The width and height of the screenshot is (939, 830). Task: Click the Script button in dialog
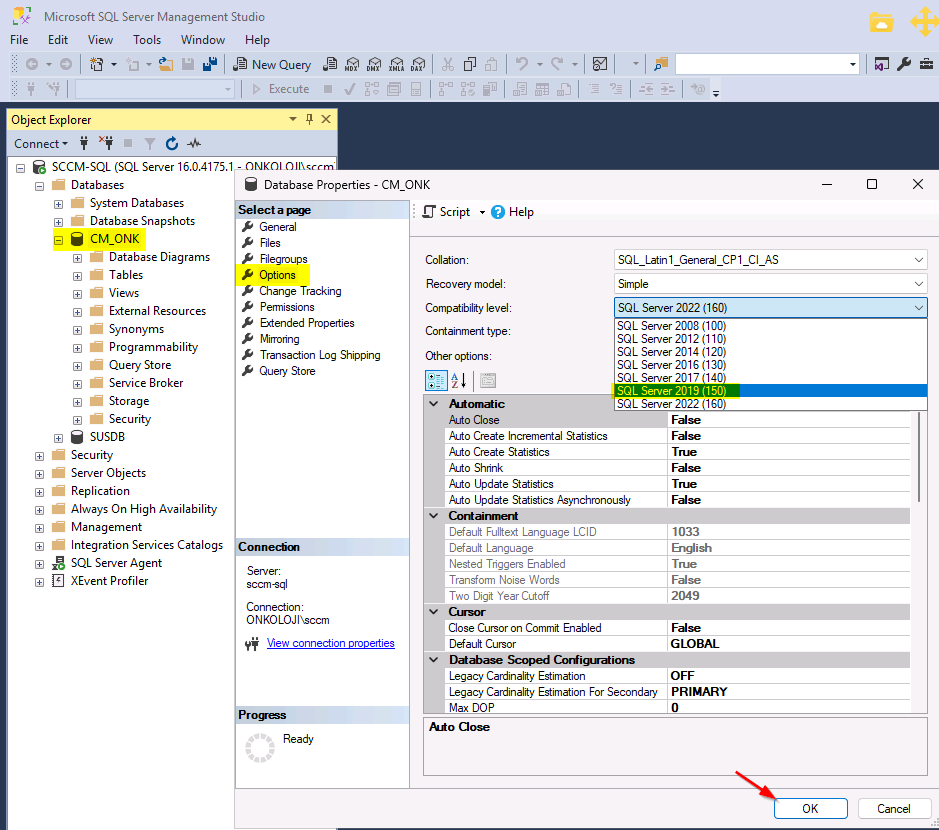click(x=447, y=212)
